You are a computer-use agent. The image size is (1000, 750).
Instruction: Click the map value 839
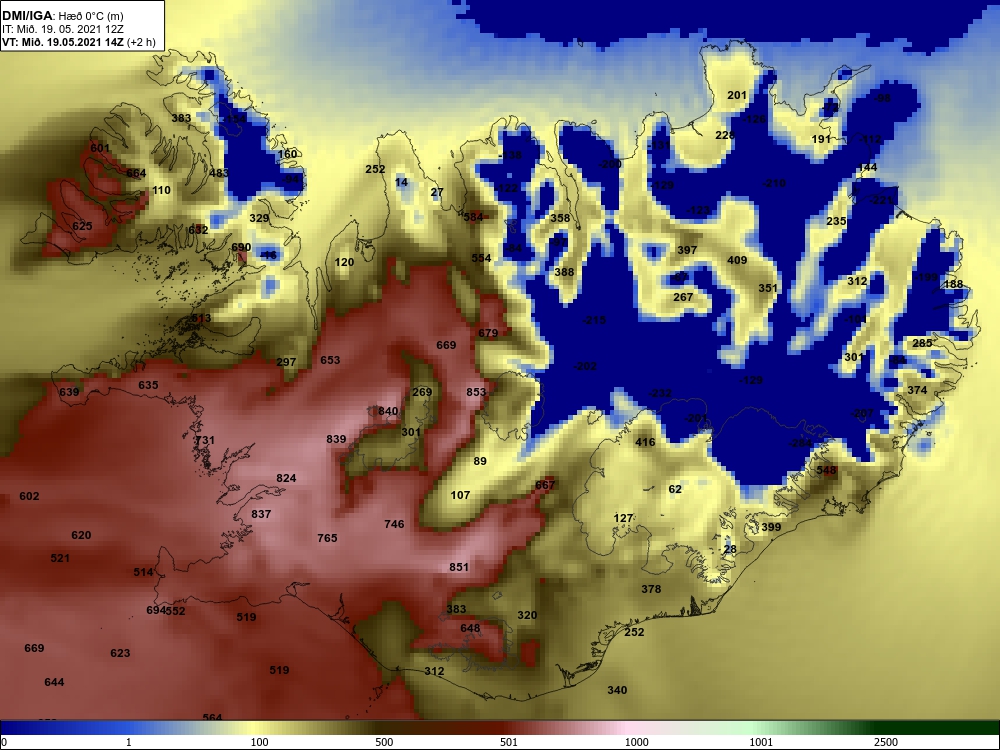point(336,439)
